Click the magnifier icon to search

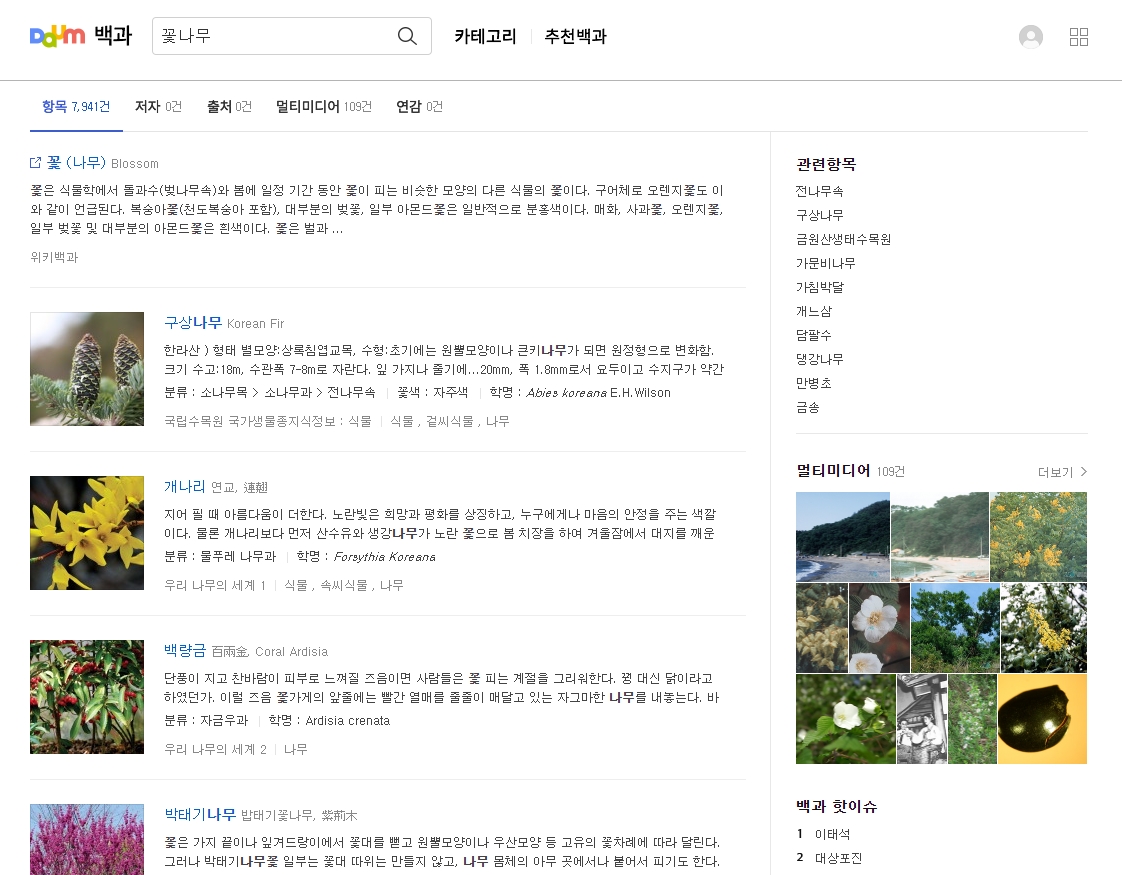pyautogui.click(x=406, y=36)
